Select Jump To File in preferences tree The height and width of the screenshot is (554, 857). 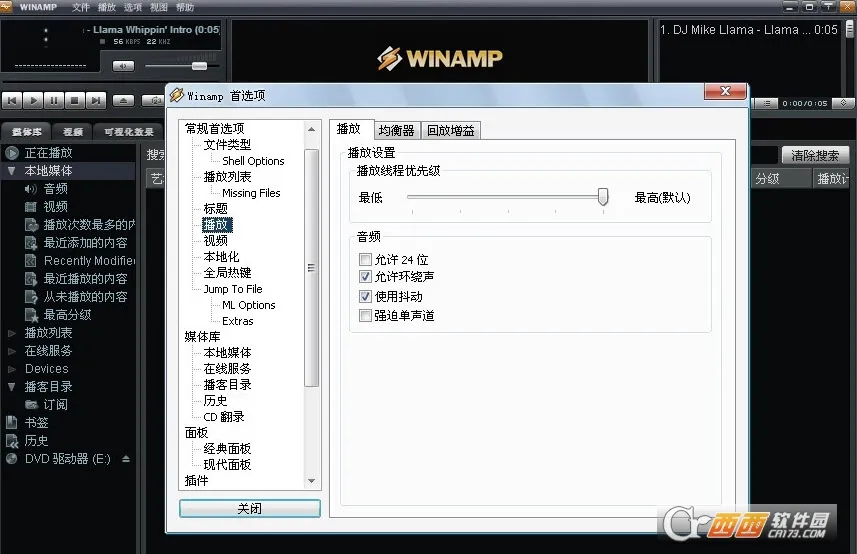[233, 289]
